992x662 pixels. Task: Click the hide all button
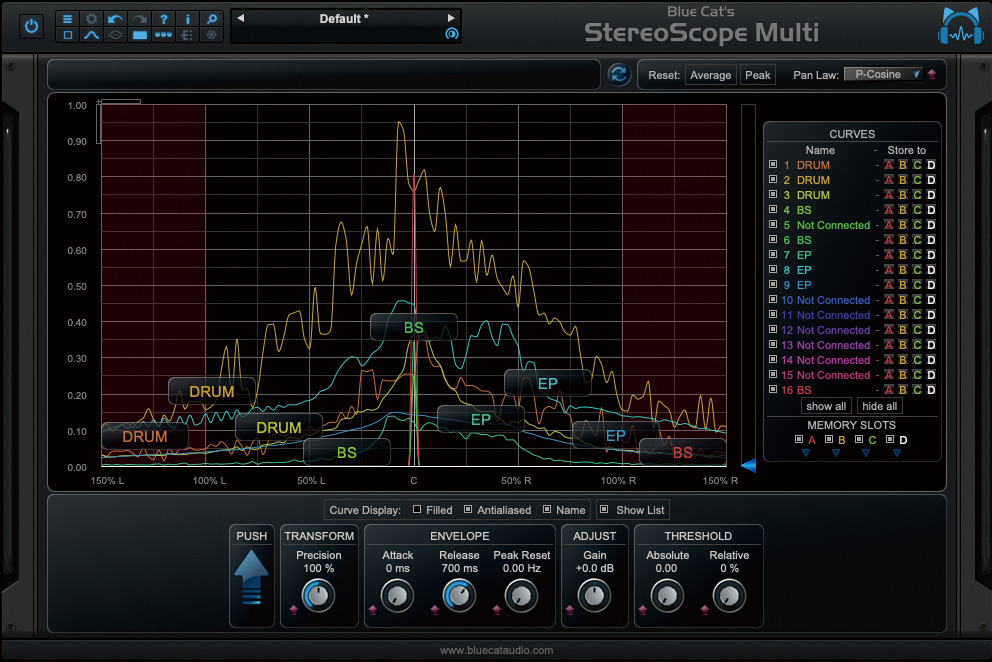click(x=879, y=406)
